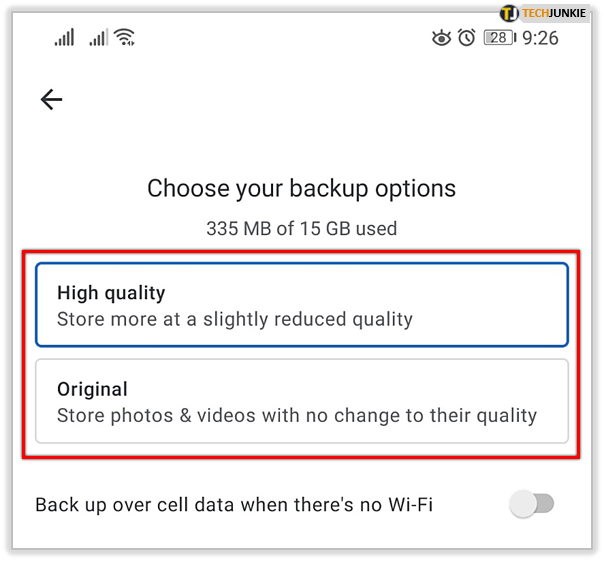This screenshot has width=604, height=561.
Task: Toggle cell data backup switch on
Action: pos(532,504)
